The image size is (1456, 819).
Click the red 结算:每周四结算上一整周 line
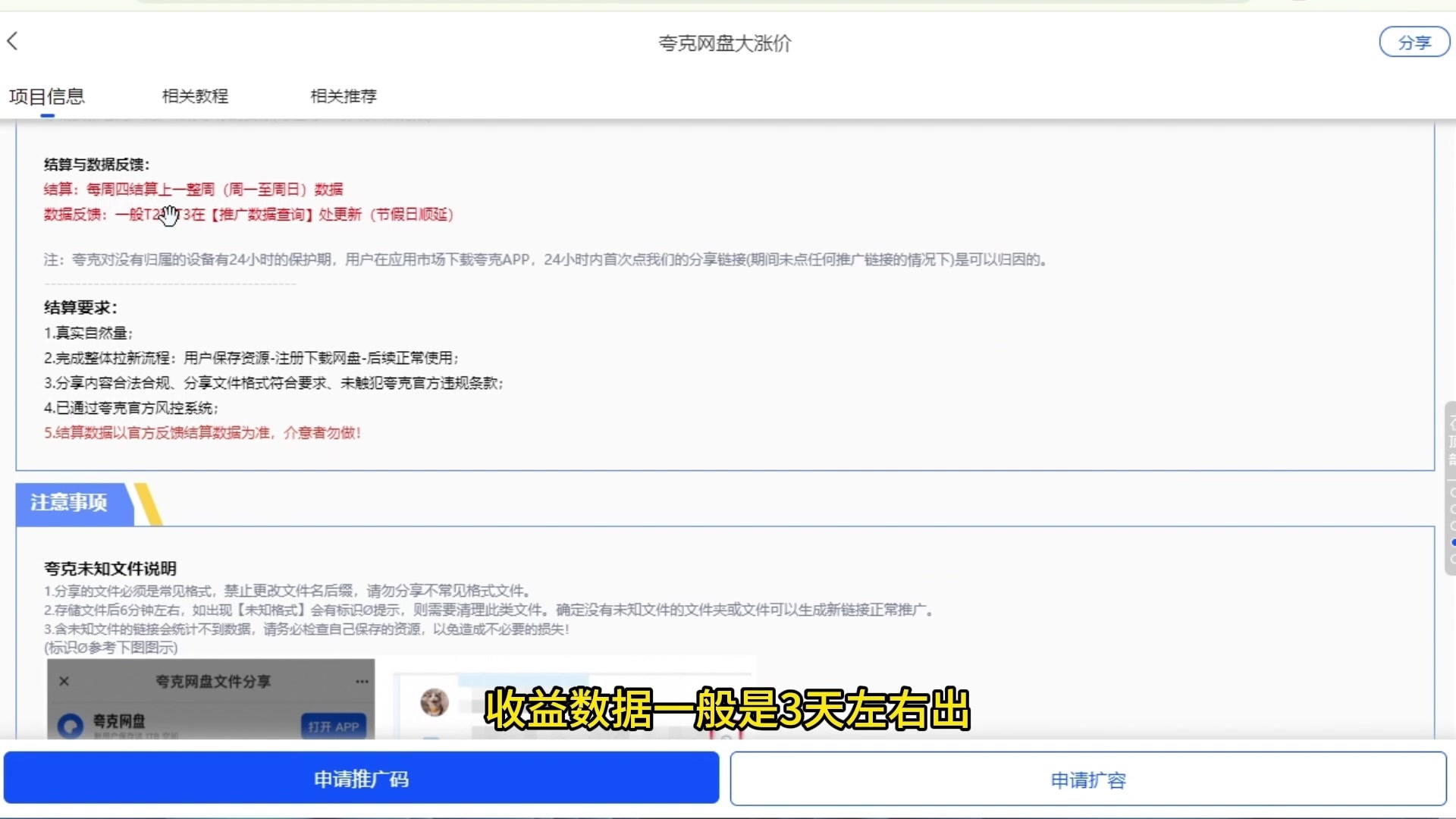[193, 189]
